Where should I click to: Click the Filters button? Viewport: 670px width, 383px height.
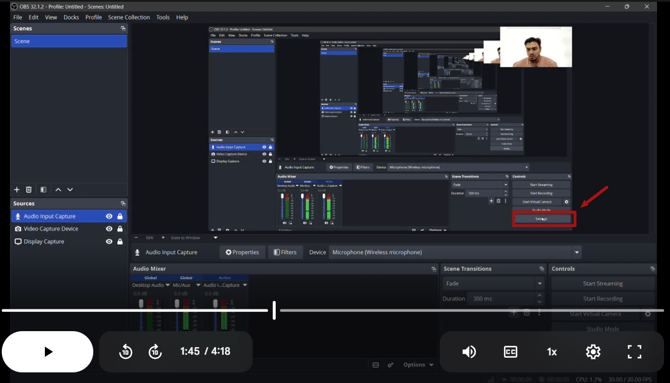click(x=285, y=252)
